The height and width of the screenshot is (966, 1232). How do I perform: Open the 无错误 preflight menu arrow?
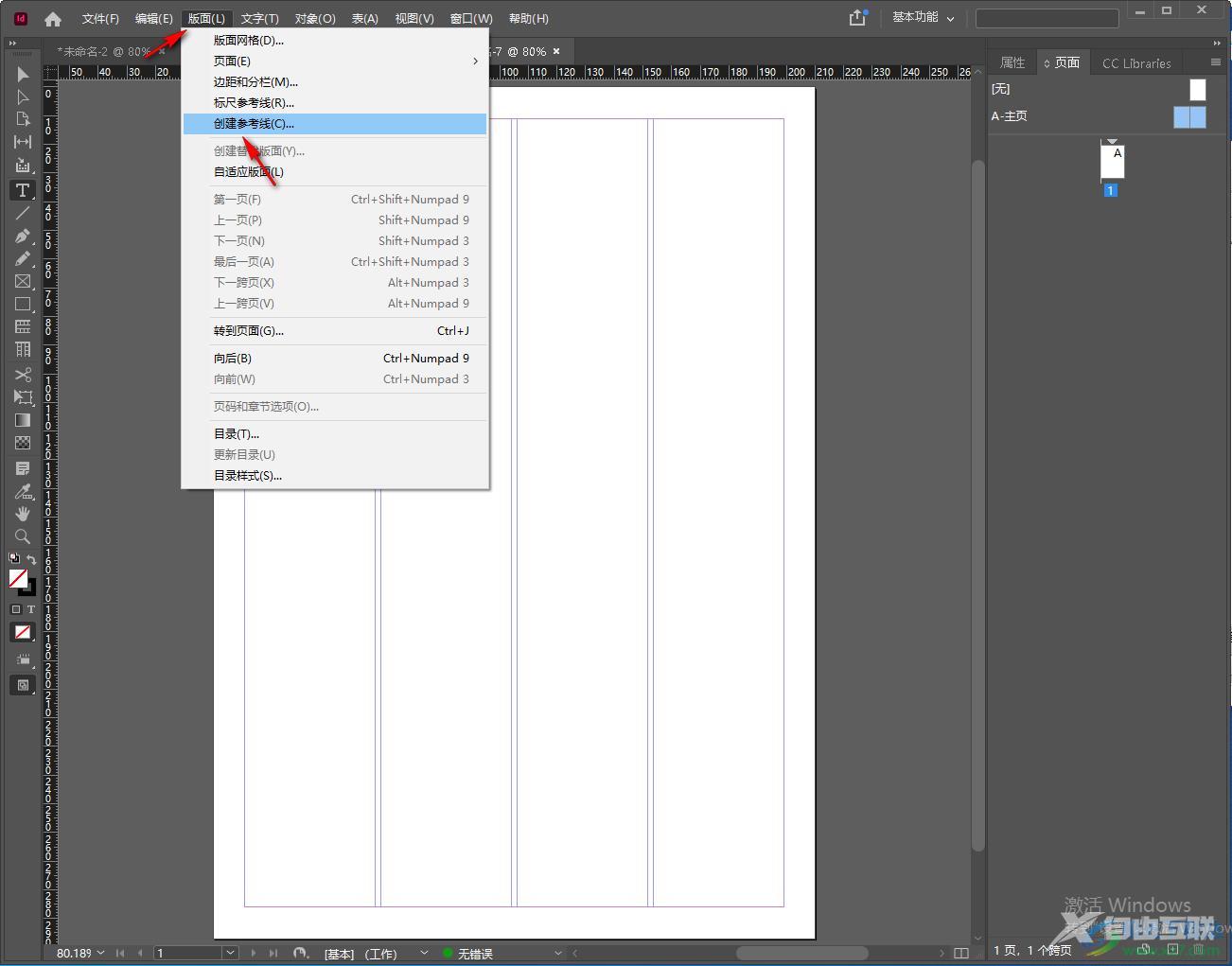click(x=558, y=953)
